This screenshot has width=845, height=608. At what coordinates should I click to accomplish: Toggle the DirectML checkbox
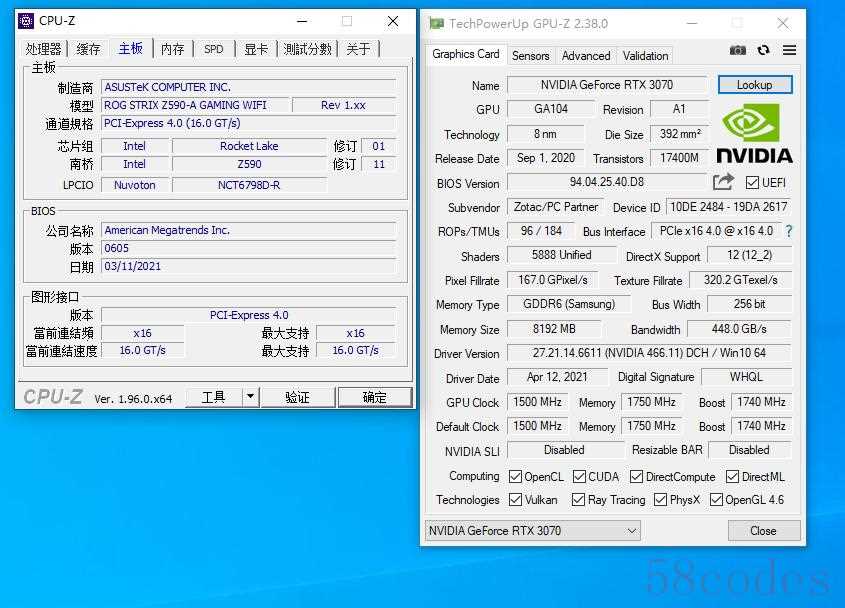732,476
